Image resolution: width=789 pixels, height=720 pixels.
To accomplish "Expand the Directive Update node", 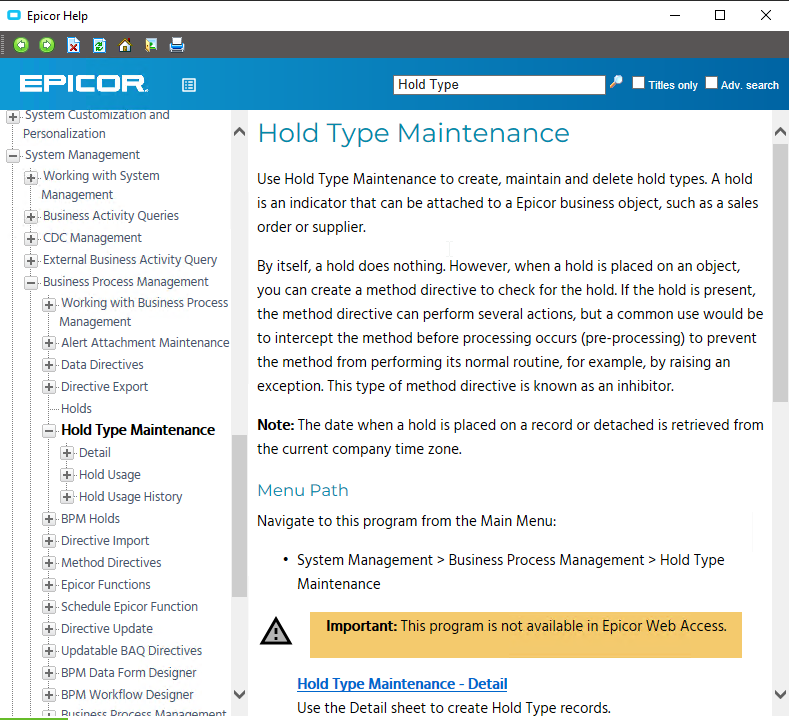I will (49, 629).
